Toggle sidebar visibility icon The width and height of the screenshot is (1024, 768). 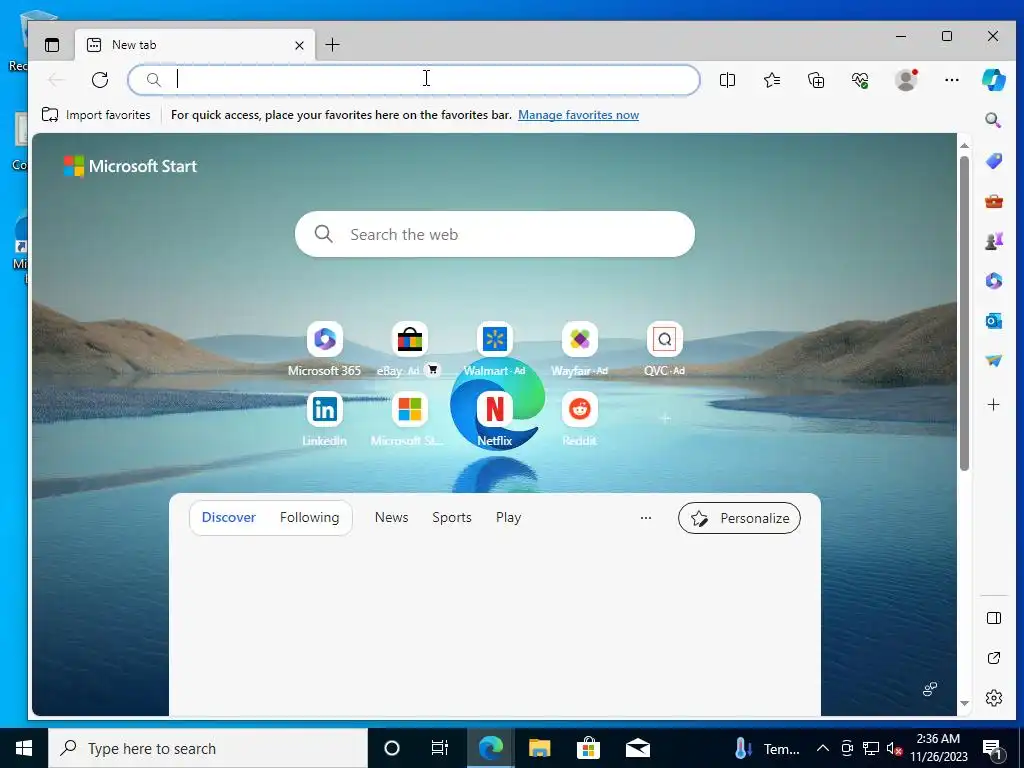(x=993, y=618)
